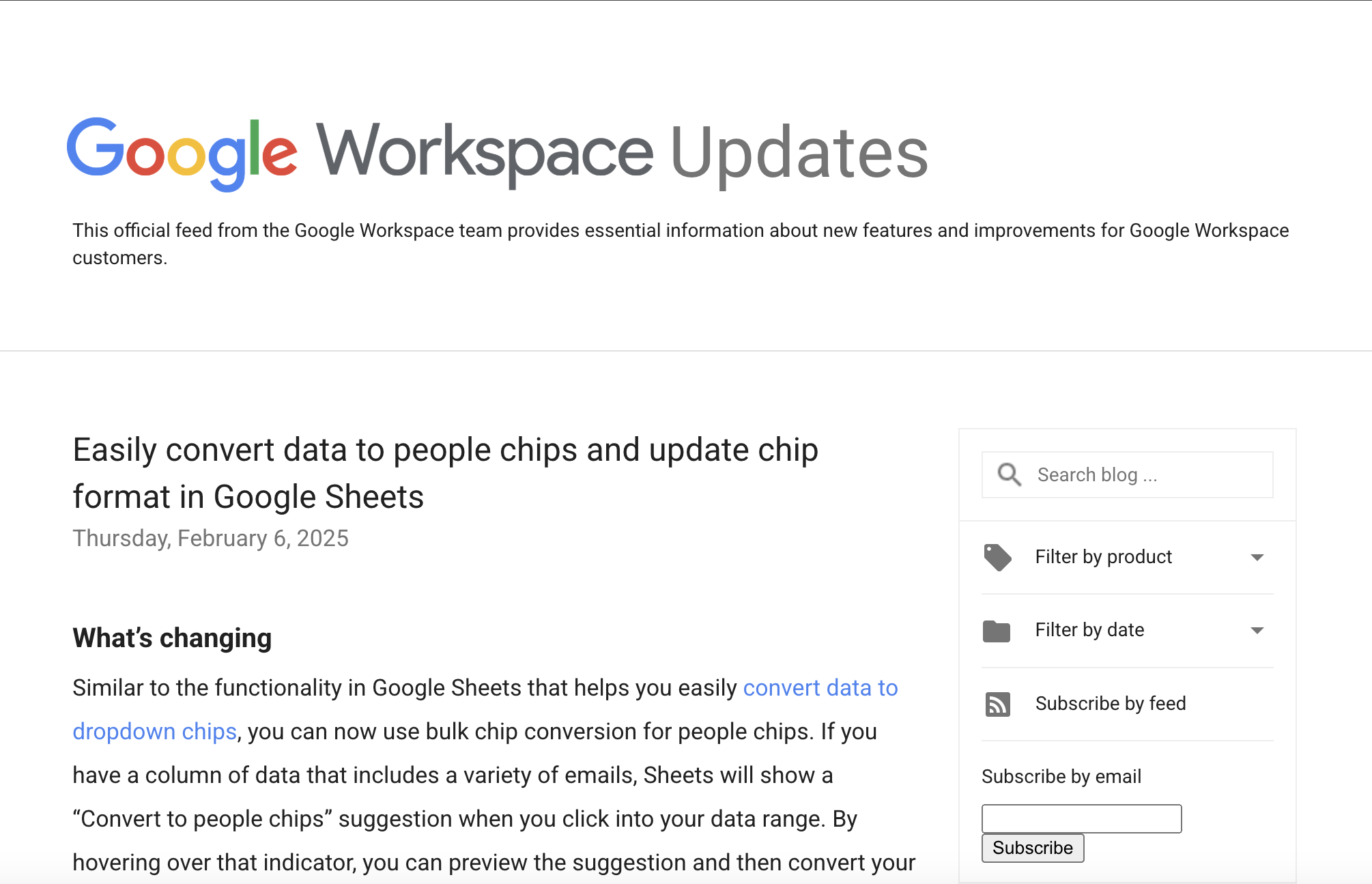The width and height of the screenshot is (1372, 884).
Task: Open Filter by date options
Action: click(1089, 630)
